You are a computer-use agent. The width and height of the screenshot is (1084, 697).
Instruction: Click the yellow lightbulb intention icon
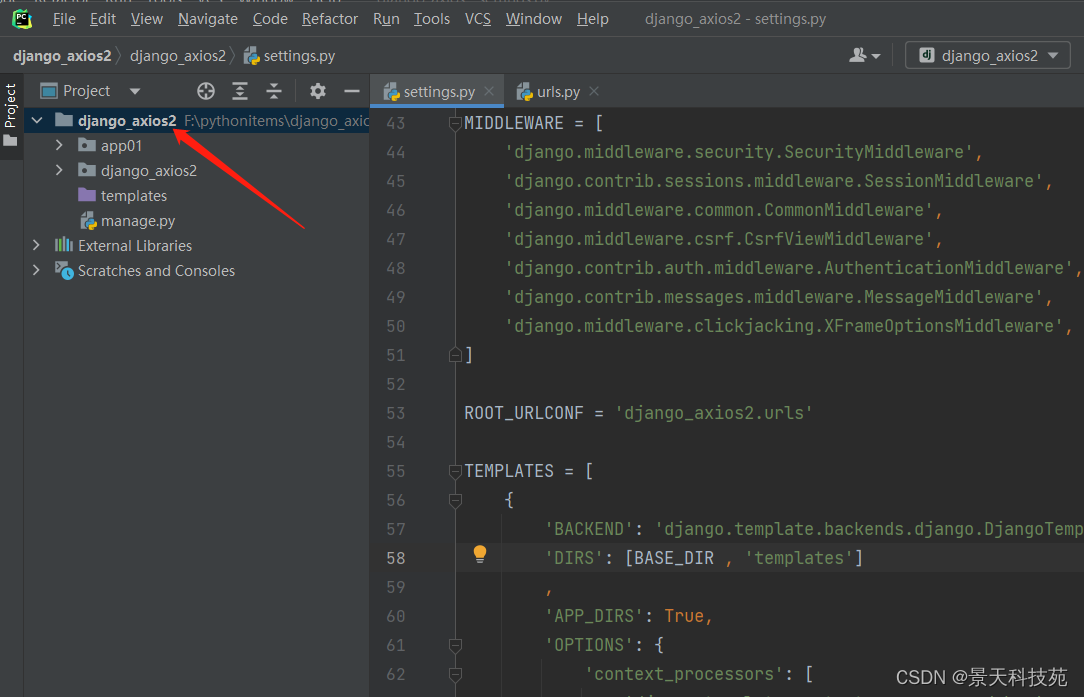[480, 554]
